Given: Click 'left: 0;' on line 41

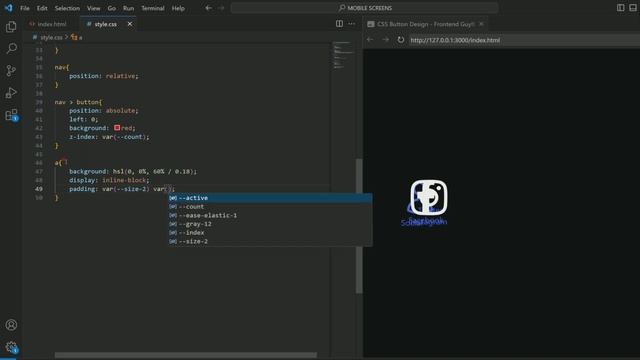Looking at the screenshot, I should [84, 119].
